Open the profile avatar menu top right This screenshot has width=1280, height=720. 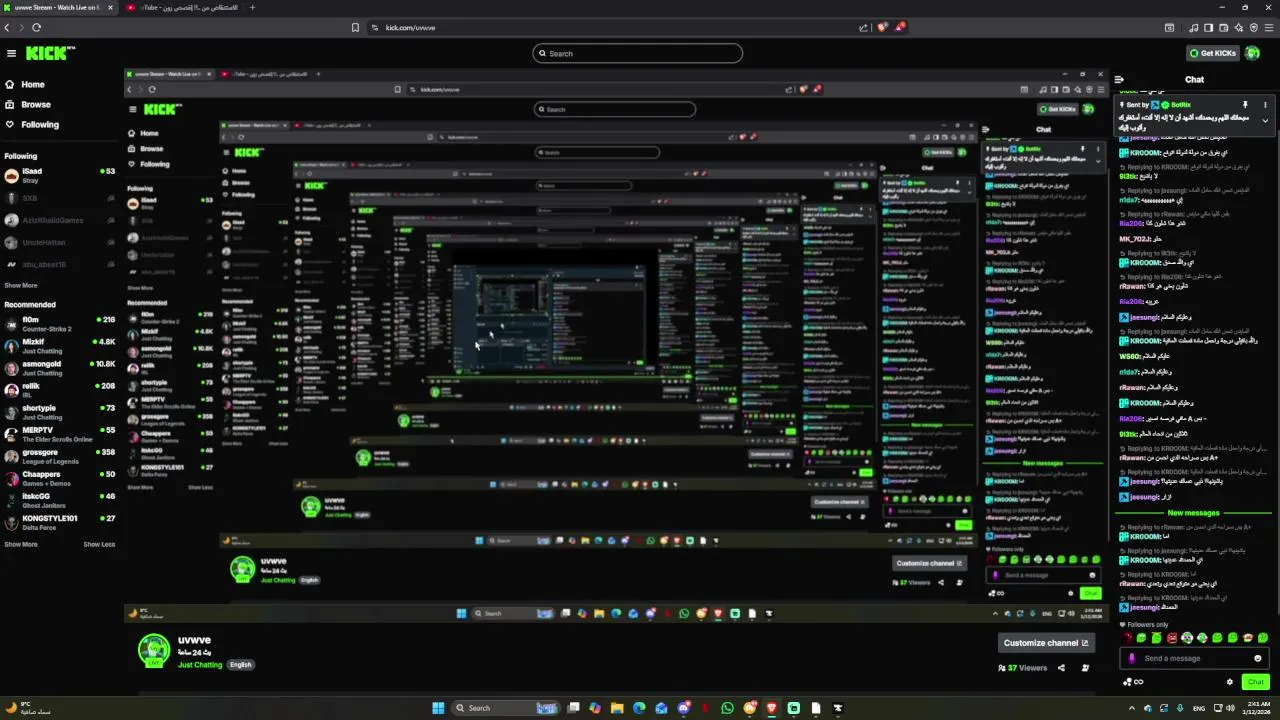1252,53
